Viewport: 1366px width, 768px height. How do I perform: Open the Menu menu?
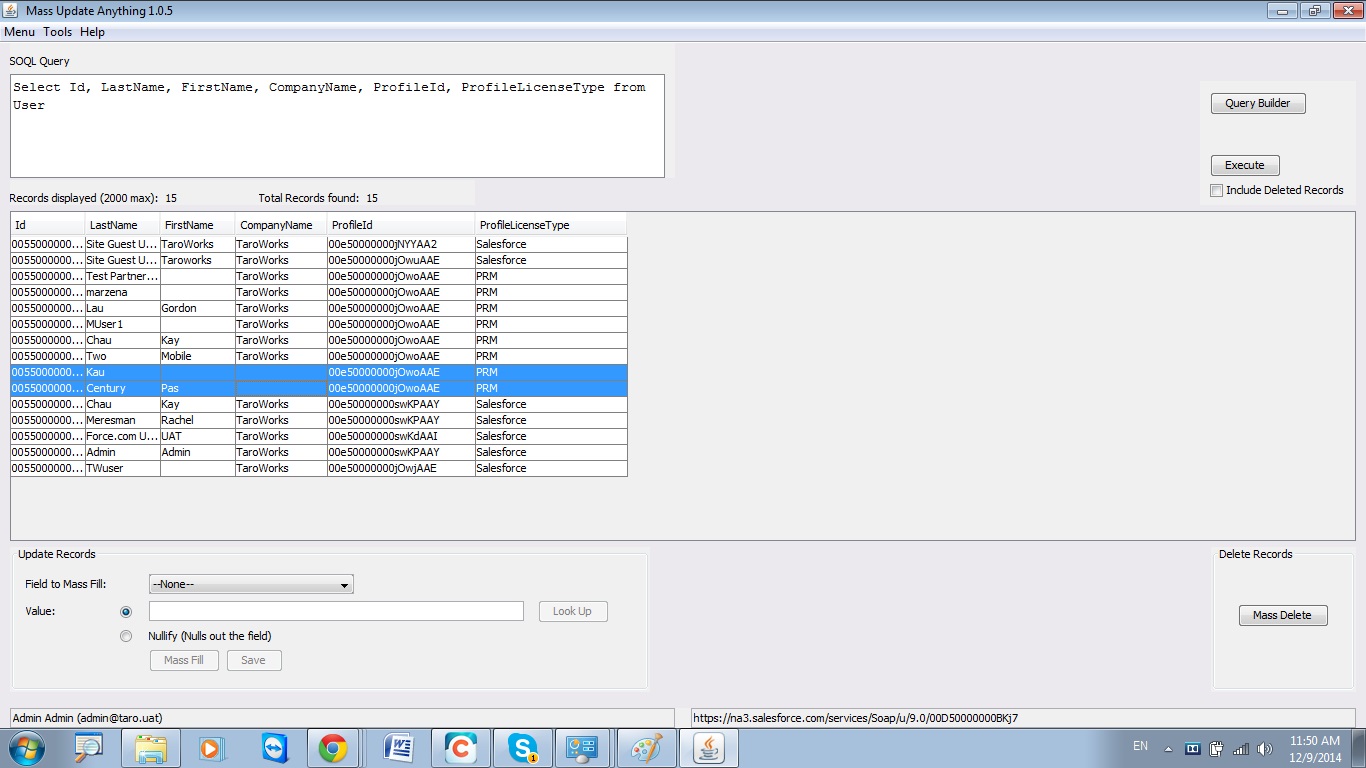tap(19, 32)
